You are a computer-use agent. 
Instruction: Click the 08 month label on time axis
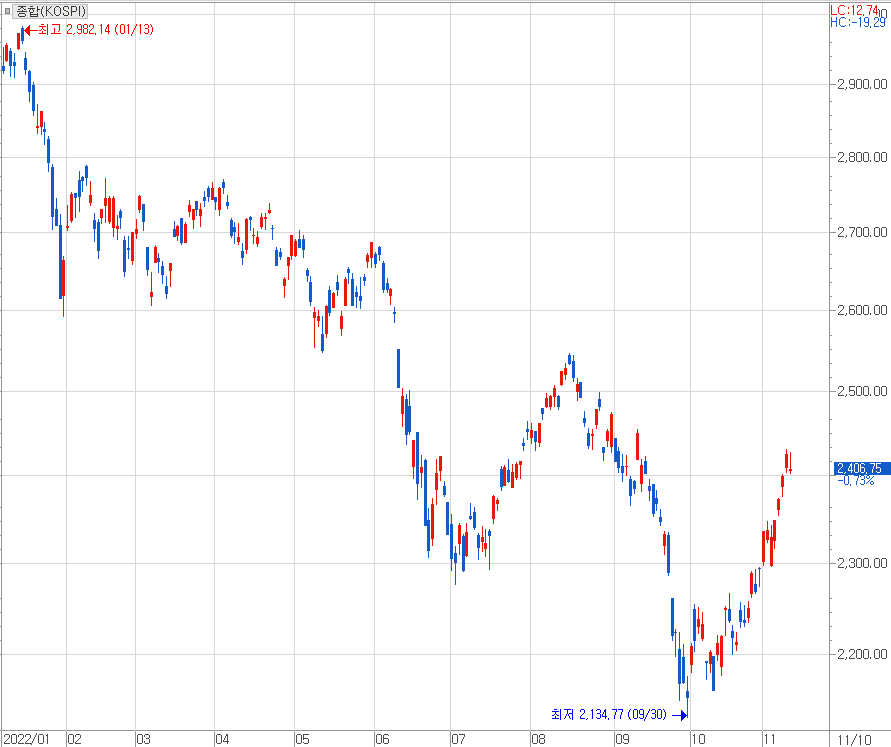(x=537, y=739)
